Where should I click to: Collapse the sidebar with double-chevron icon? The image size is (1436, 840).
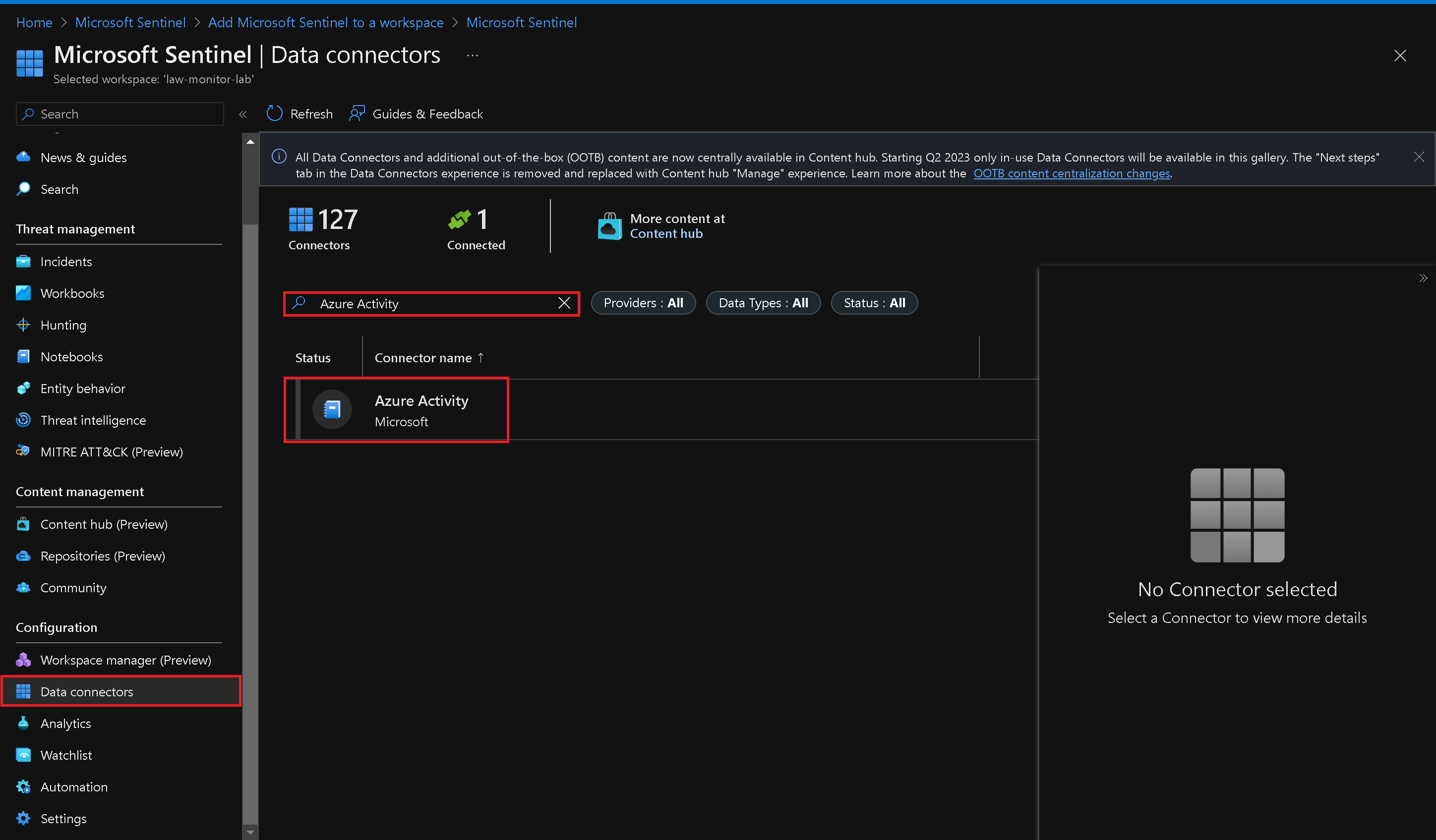(243, 114)
